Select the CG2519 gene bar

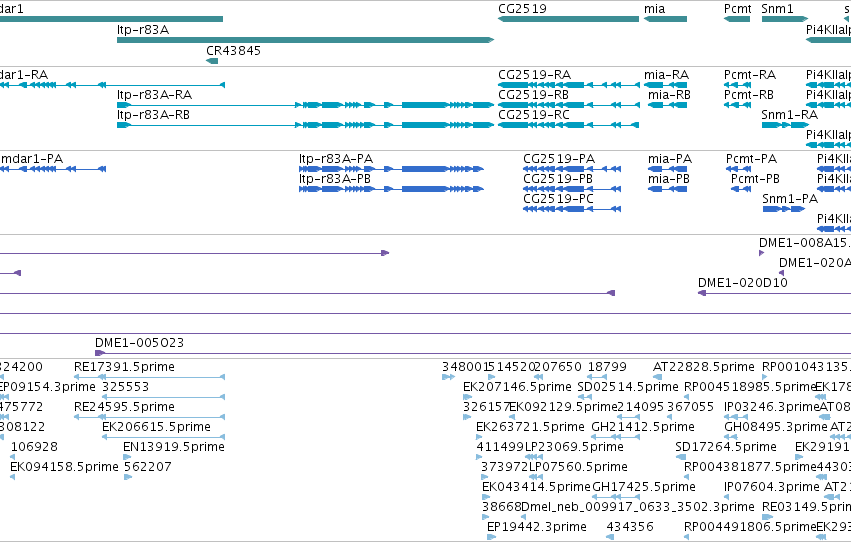tap(568, 19)
